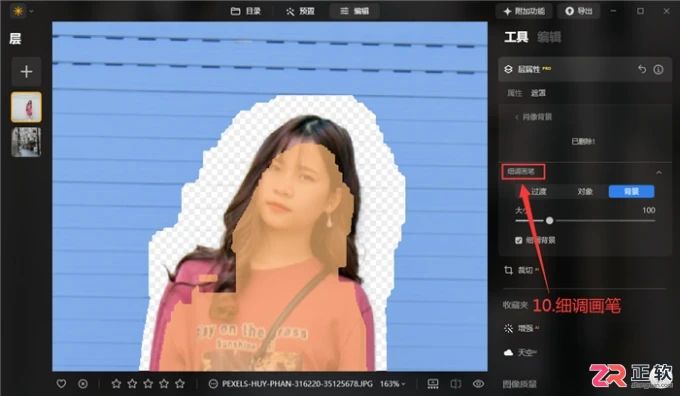Open the 编辑 edits panel tab beside 工具
This screenshot has height=396, width=680.
click(x=549, y=37)
